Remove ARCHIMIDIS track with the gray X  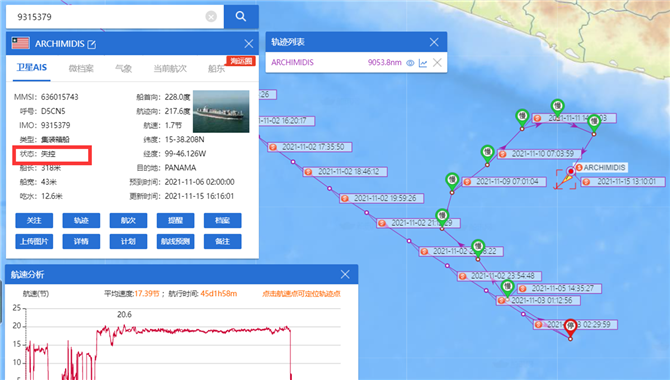(437, 63)
